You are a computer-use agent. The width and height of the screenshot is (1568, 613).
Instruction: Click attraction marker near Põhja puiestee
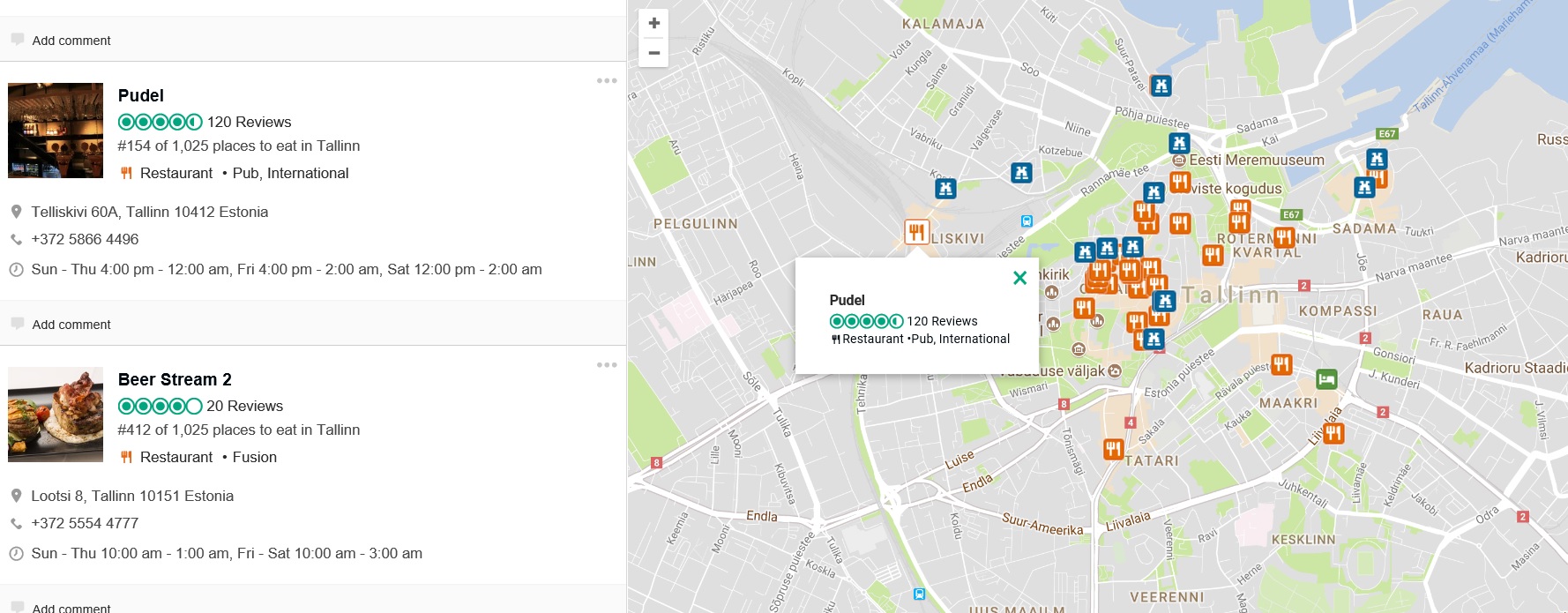click(x=1161, y=86)
